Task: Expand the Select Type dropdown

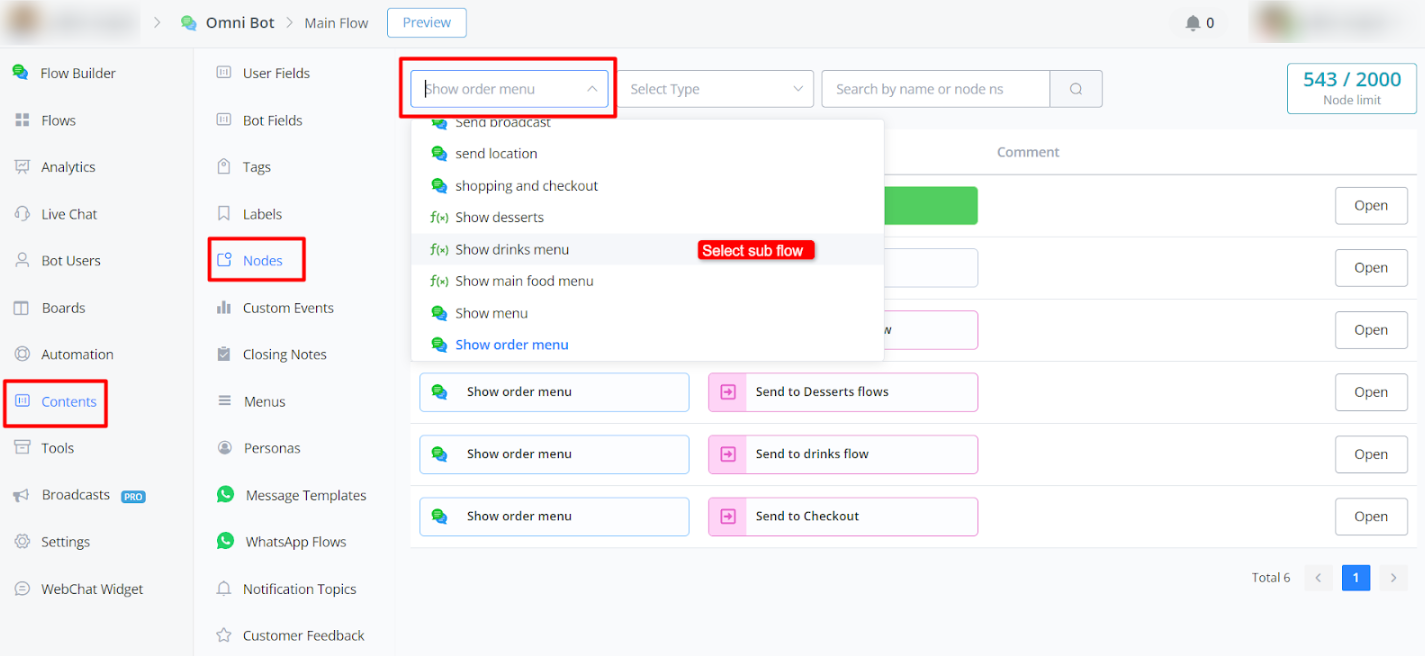Action: click(x=716, y=89)
